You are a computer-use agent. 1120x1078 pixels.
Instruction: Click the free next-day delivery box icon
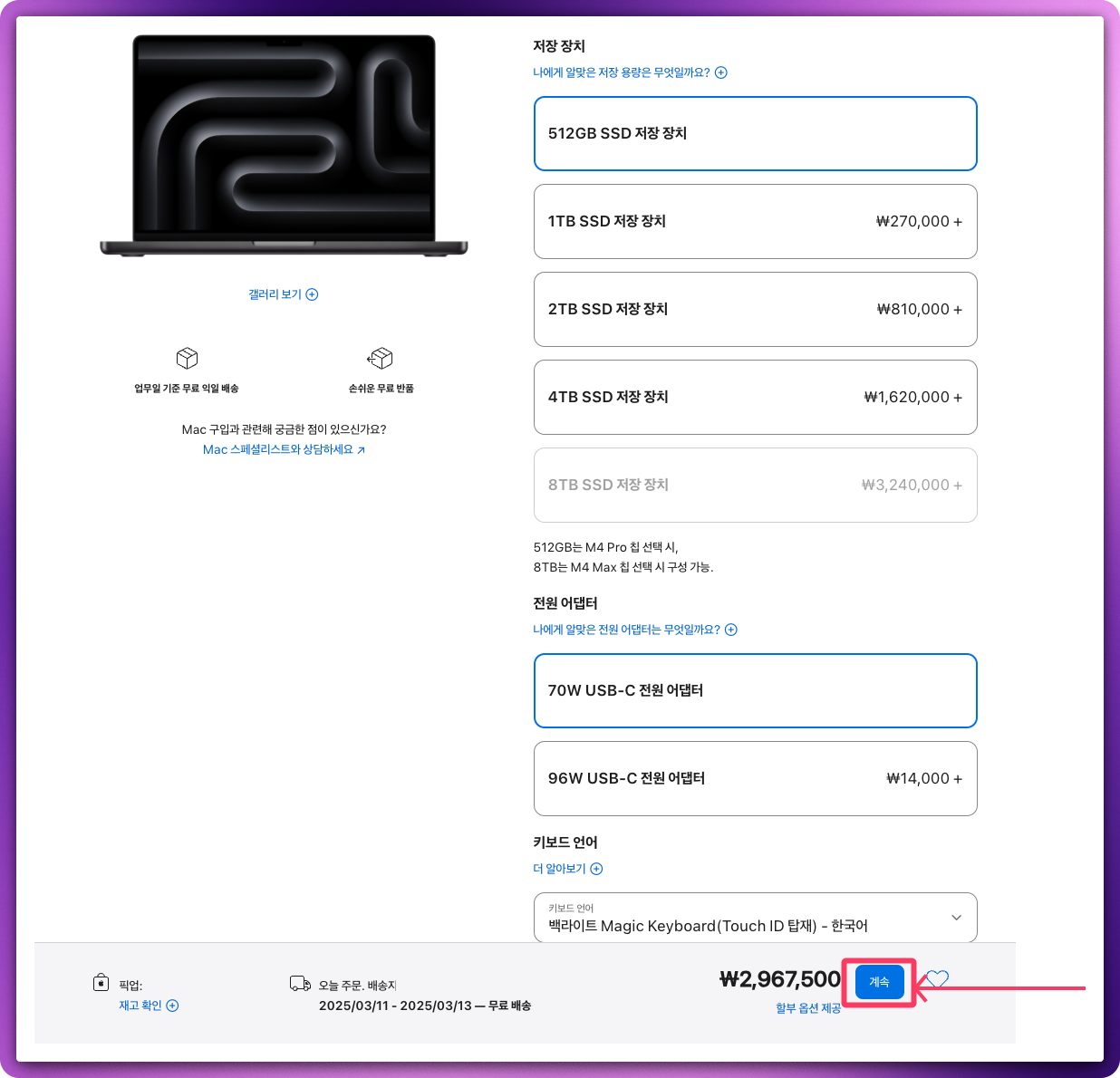tap(187, 358)
